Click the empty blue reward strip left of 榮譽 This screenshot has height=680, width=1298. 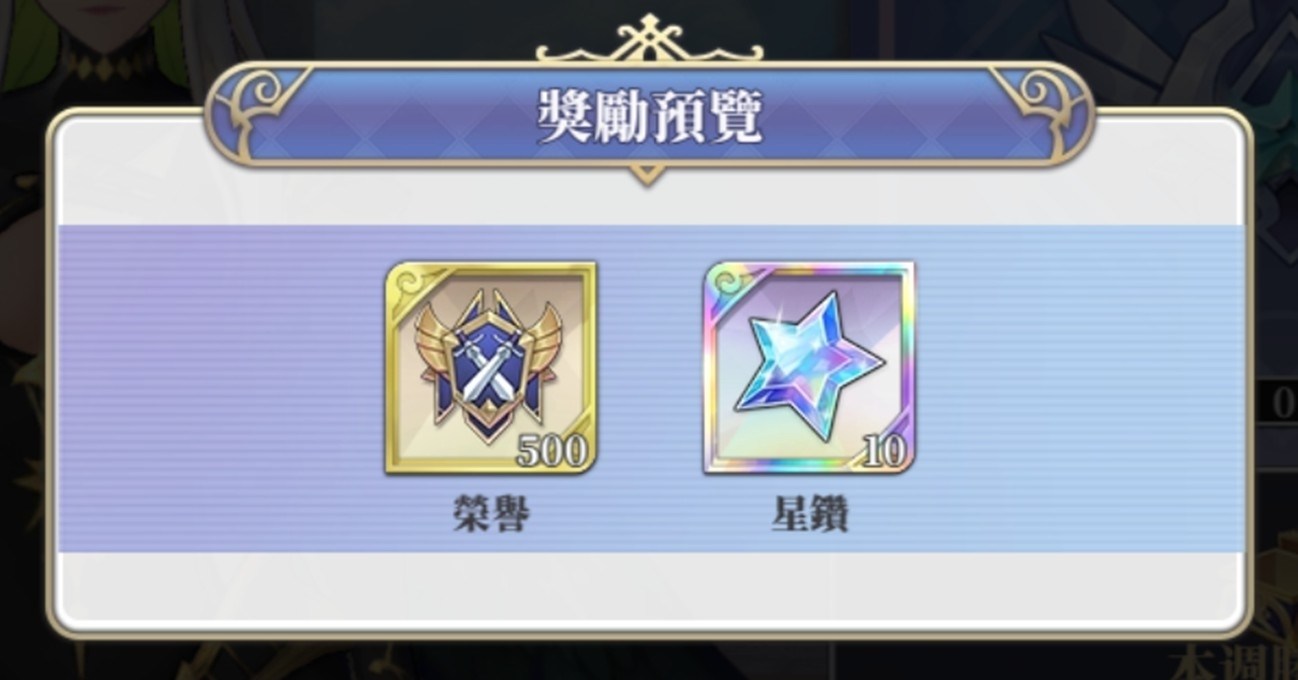point(220,388)
